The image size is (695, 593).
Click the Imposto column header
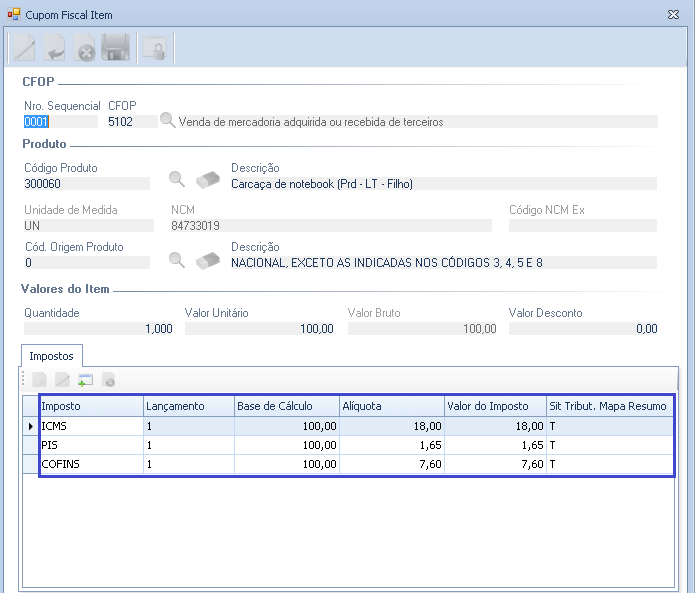coord(90,406)
